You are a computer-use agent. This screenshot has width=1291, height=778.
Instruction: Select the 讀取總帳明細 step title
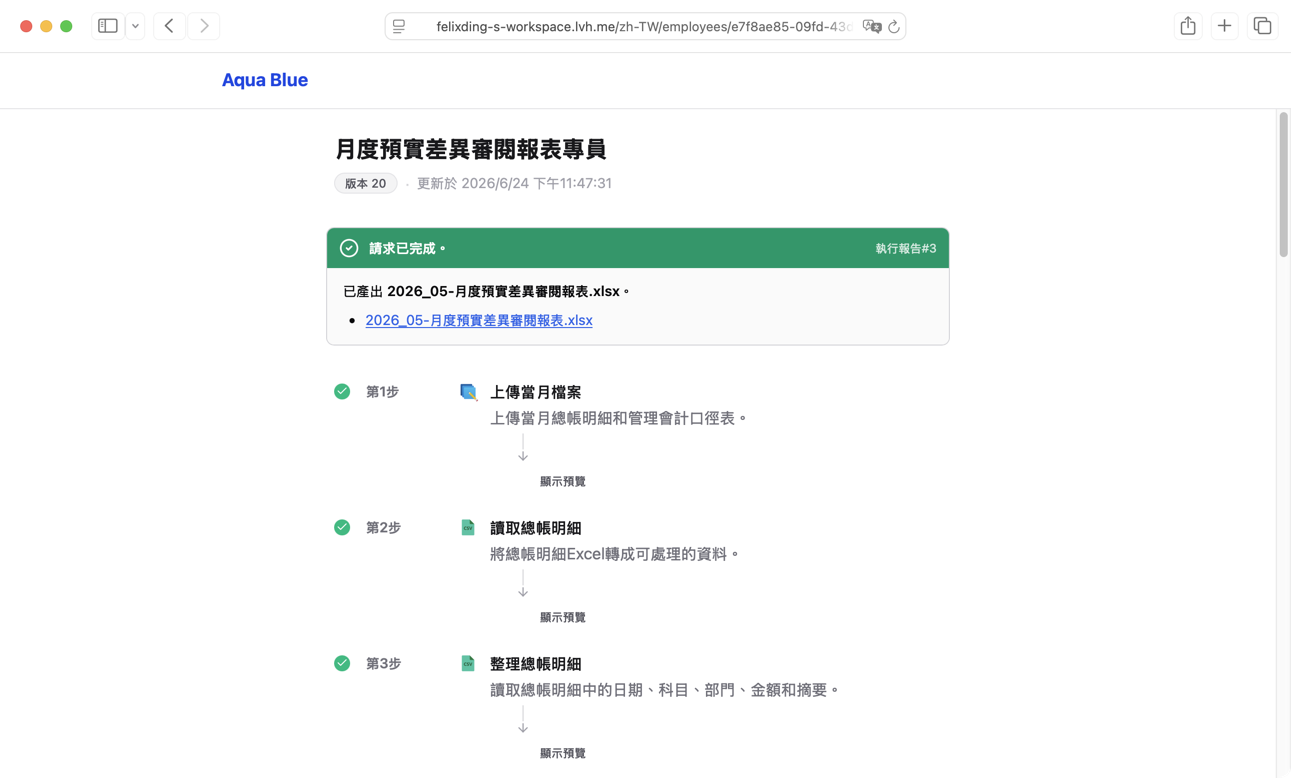point(535,528)
